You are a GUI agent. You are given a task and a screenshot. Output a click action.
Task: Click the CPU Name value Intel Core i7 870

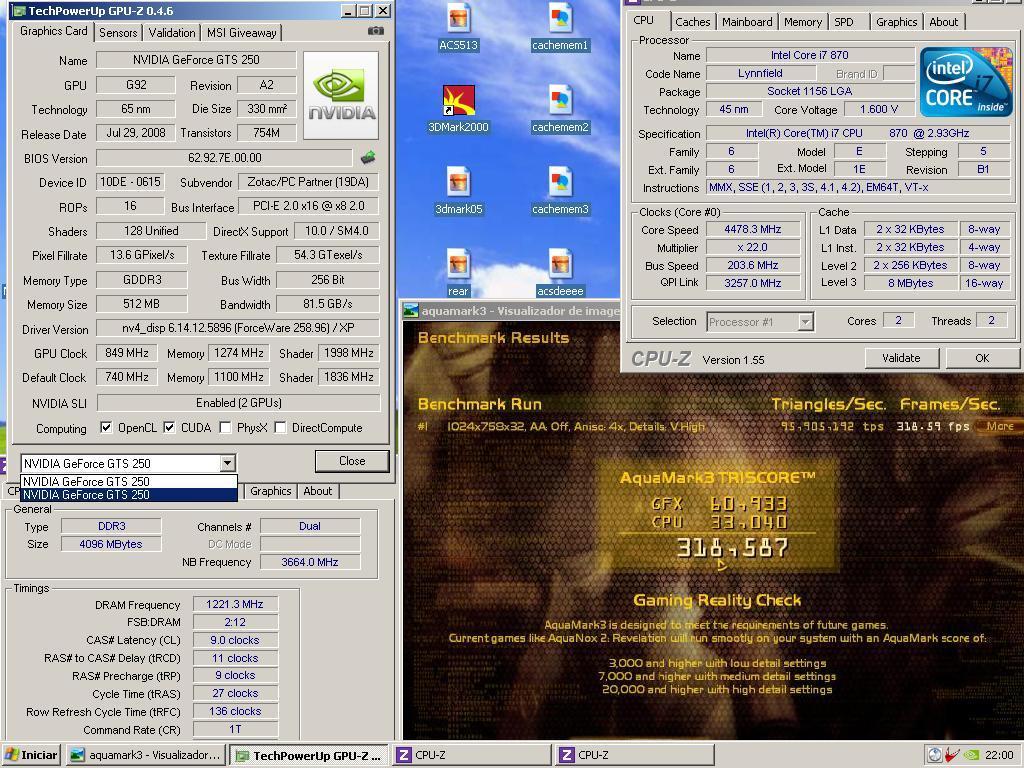coord(810,56)
